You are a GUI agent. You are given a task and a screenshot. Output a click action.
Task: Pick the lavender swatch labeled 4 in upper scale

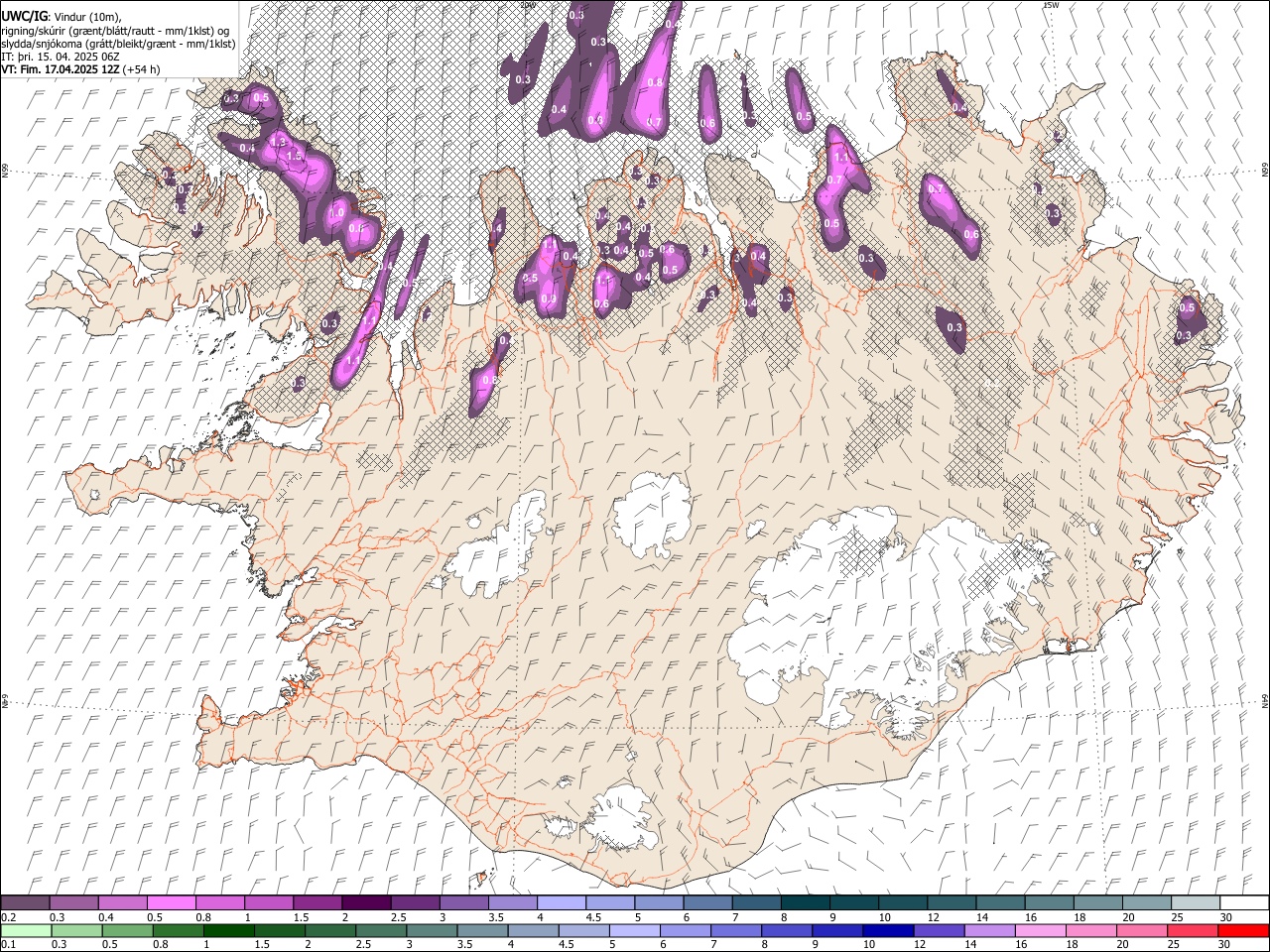[x=562, y=903]
